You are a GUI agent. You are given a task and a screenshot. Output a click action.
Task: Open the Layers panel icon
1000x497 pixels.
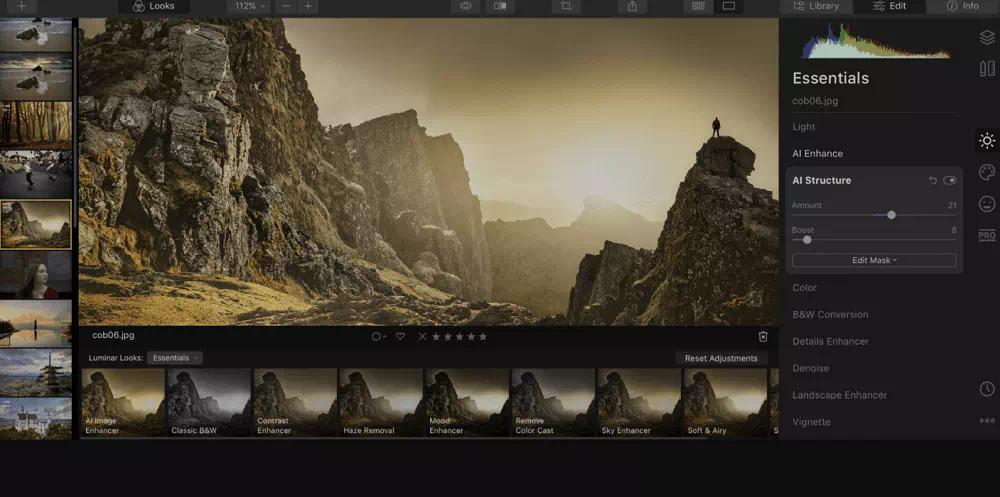click(987, 38)
